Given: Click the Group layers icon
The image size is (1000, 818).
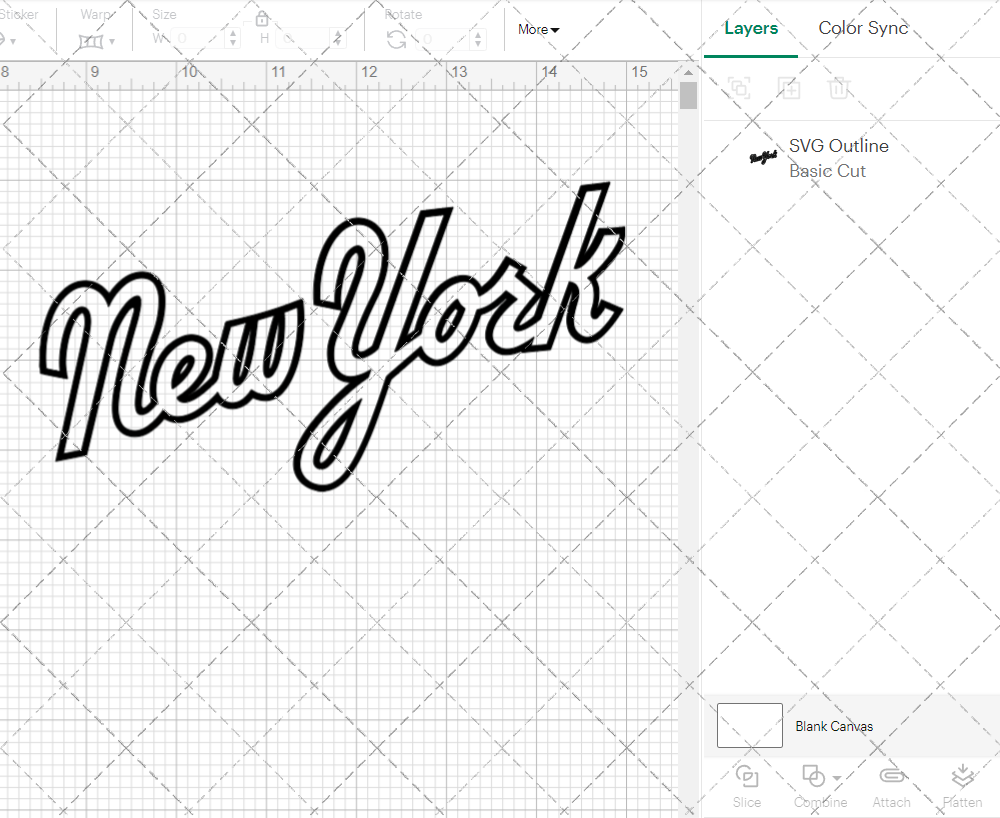Looking at the screenshot, I should click(739, 88).
